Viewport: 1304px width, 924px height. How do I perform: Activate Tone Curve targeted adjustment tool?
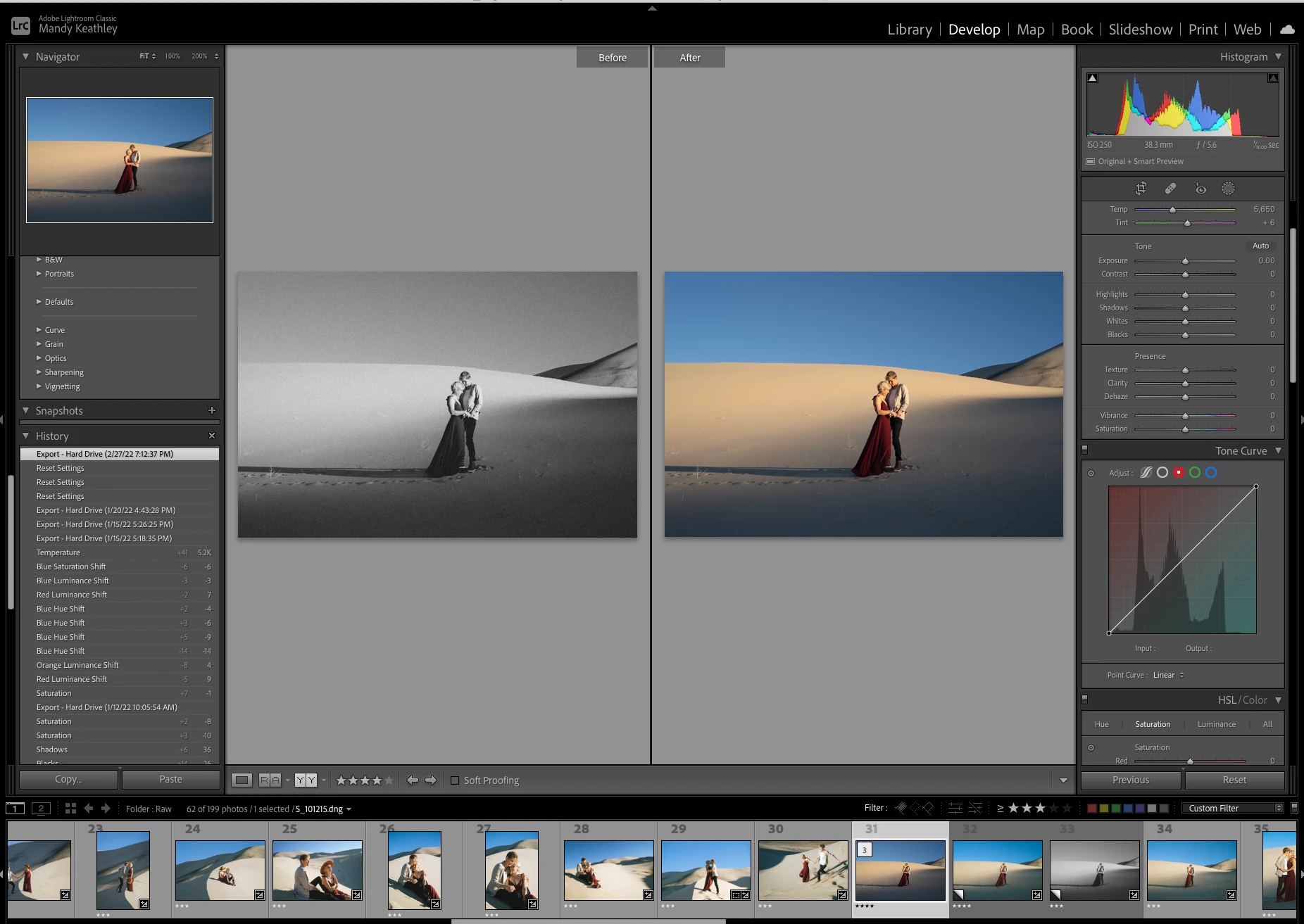pyautogui.click(x=1091, y=473)
